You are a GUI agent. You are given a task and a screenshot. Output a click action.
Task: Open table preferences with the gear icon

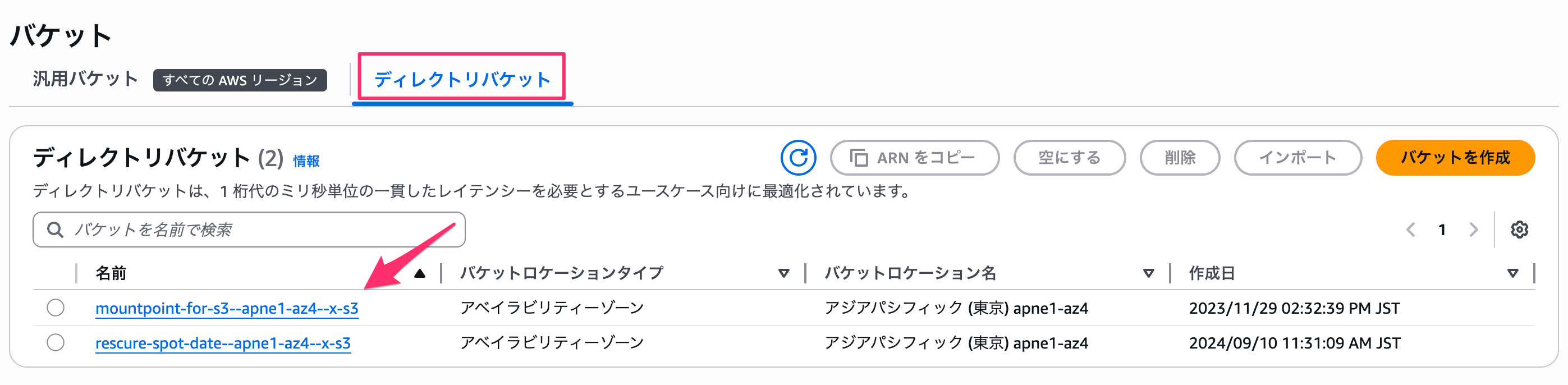coord(1520,230)
